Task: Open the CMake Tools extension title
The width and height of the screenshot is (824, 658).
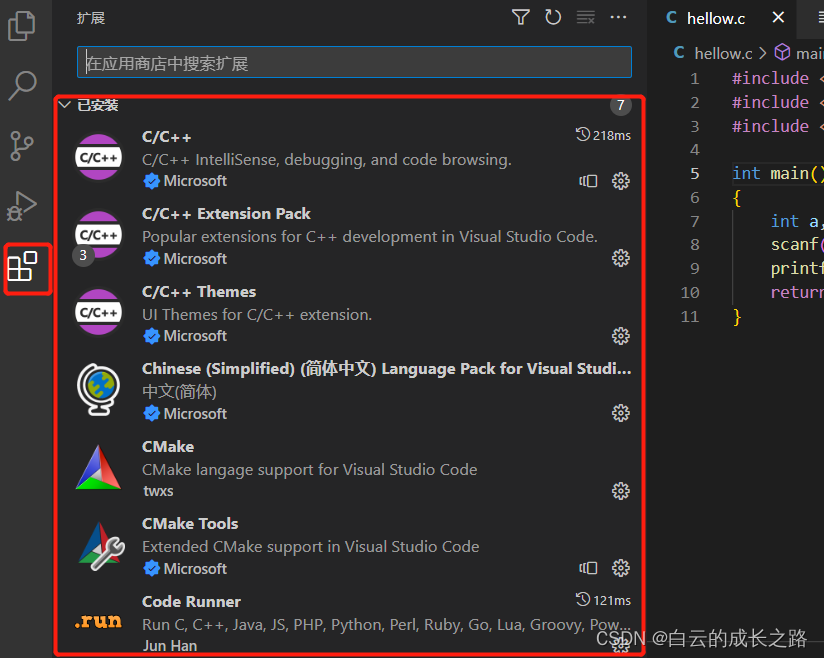Action: (190, 524)
